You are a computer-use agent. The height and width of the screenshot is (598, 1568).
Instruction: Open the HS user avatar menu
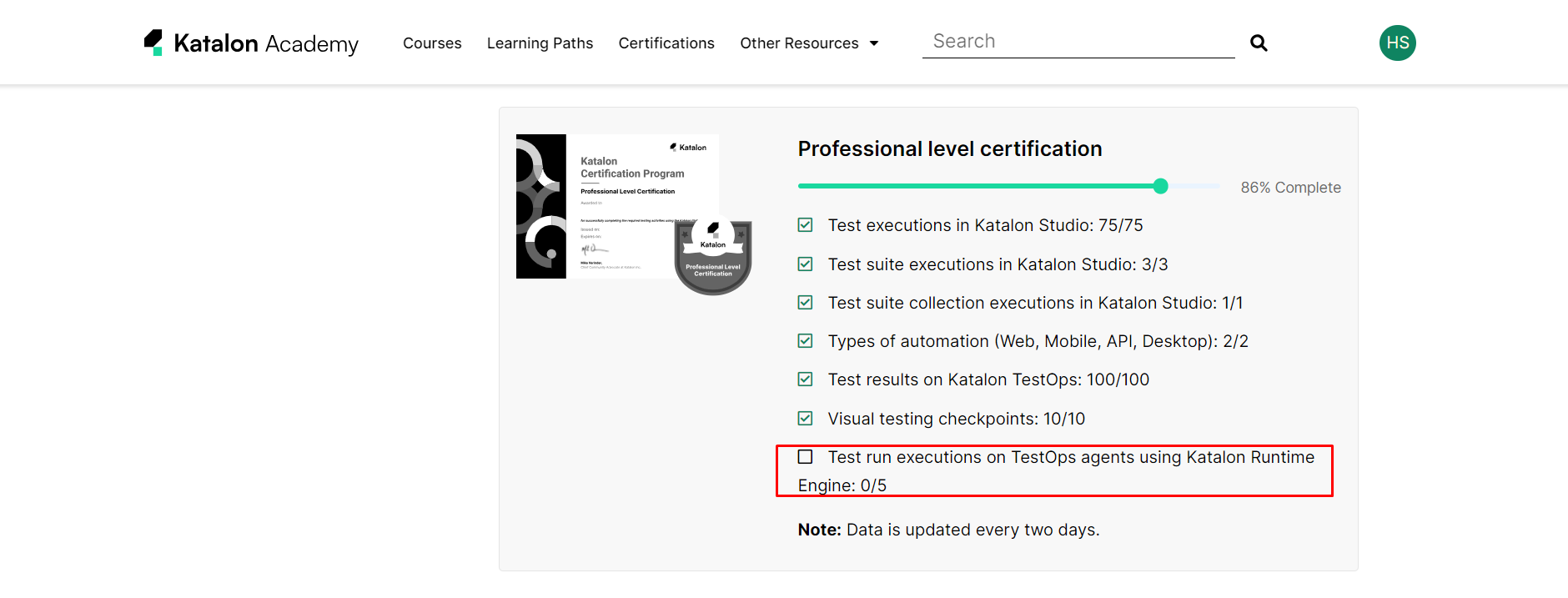[x=1397, y=43]
